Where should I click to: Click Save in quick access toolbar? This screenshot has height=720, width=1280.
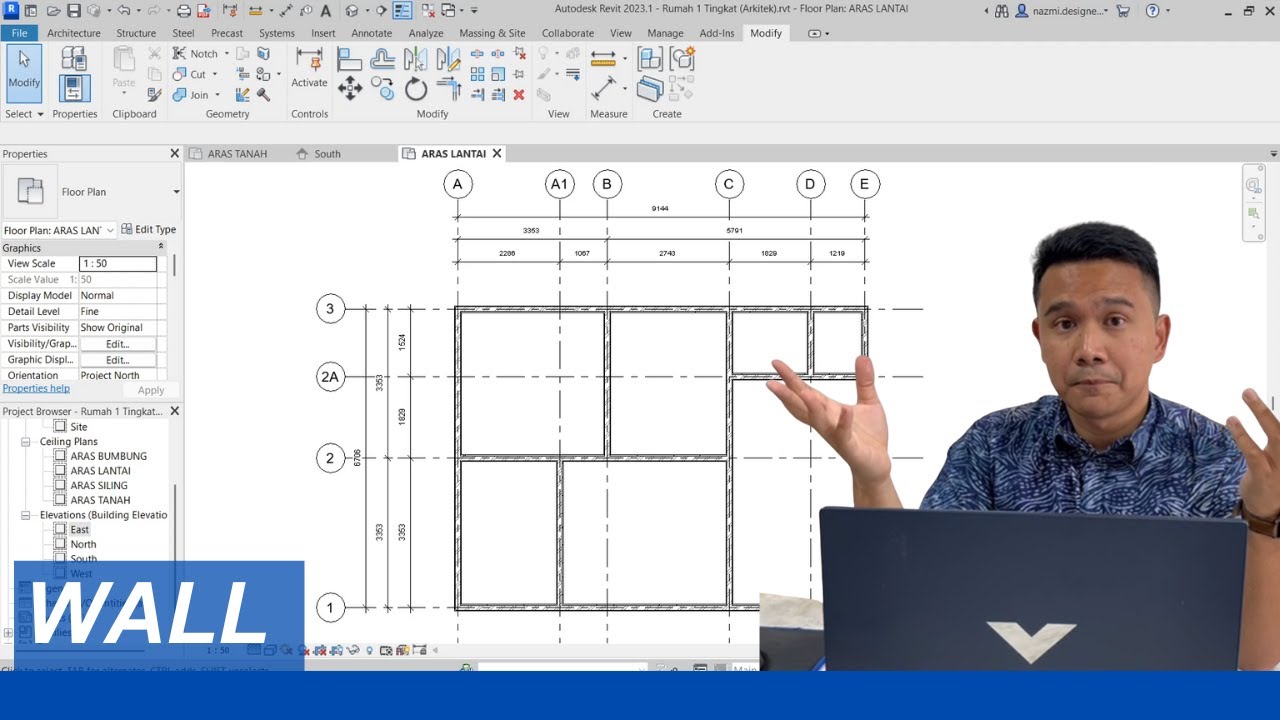pyautogui.click(x=74, y=10)
